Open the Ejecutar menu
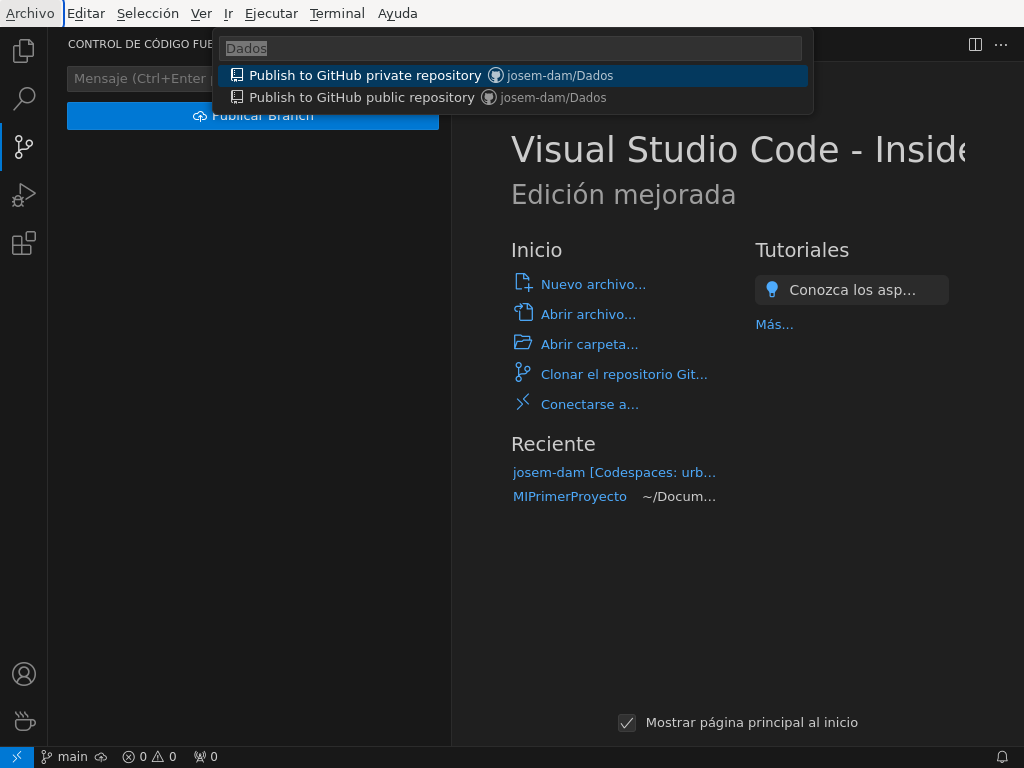 [x=271, y=14]
